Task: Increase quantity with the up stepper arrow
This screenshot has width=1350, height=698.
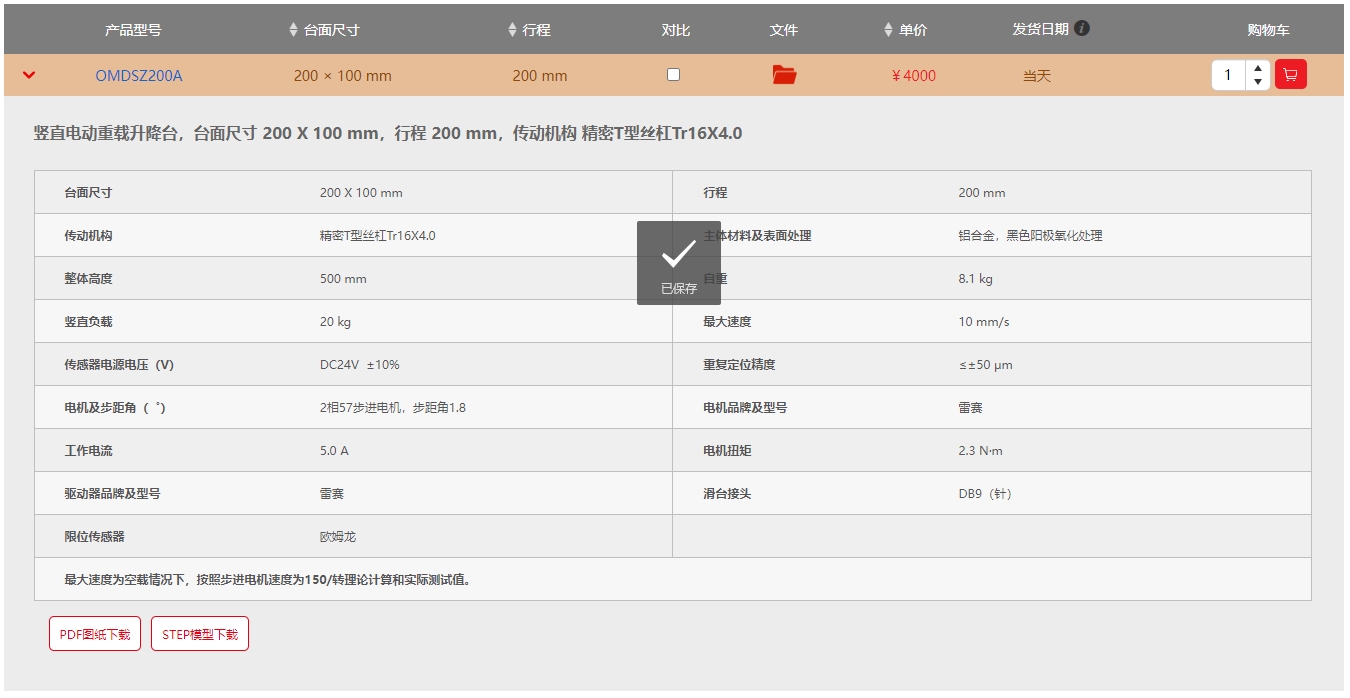Action: click(1257, 68)
